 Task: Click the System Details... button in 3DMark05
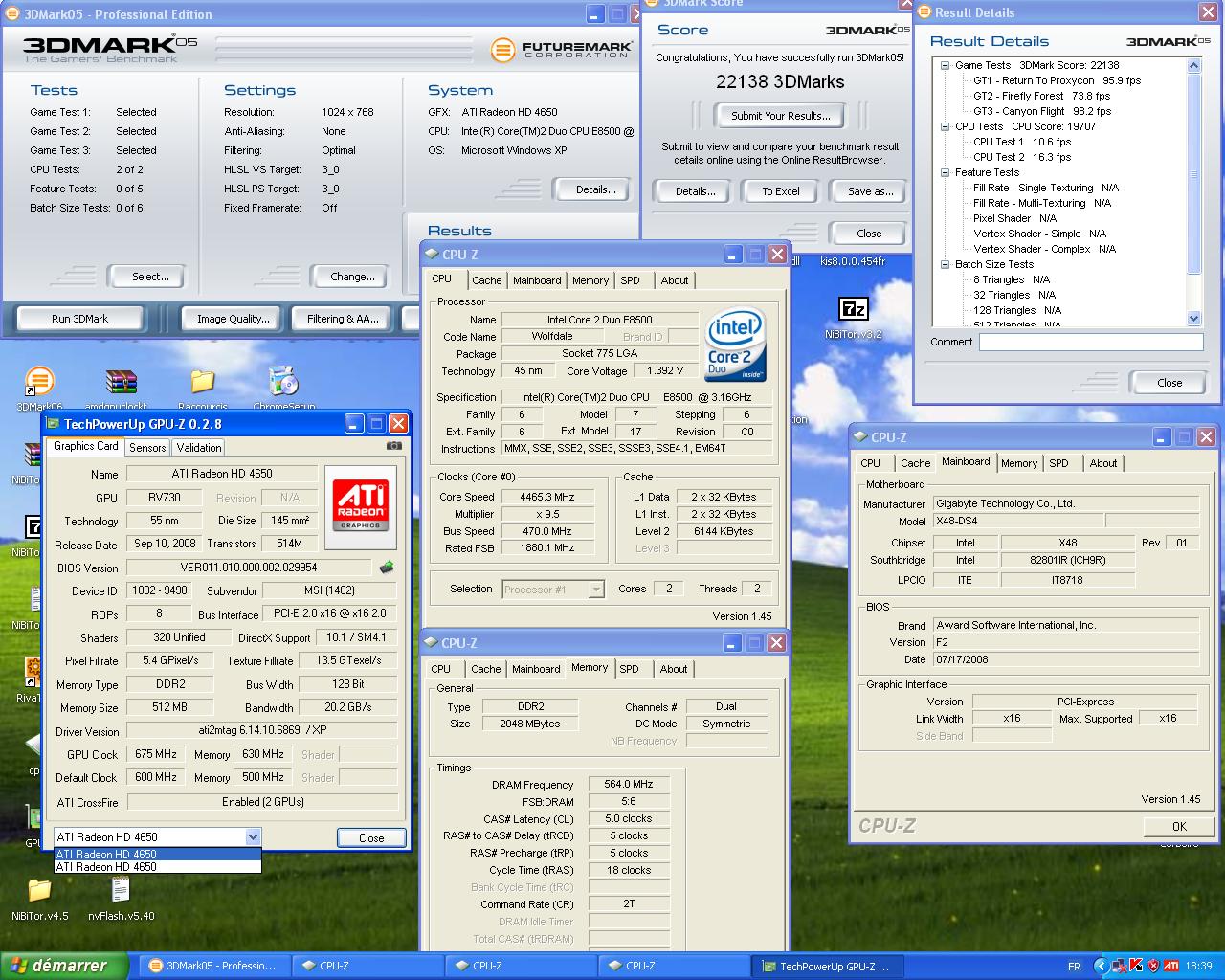click(595, 189)
